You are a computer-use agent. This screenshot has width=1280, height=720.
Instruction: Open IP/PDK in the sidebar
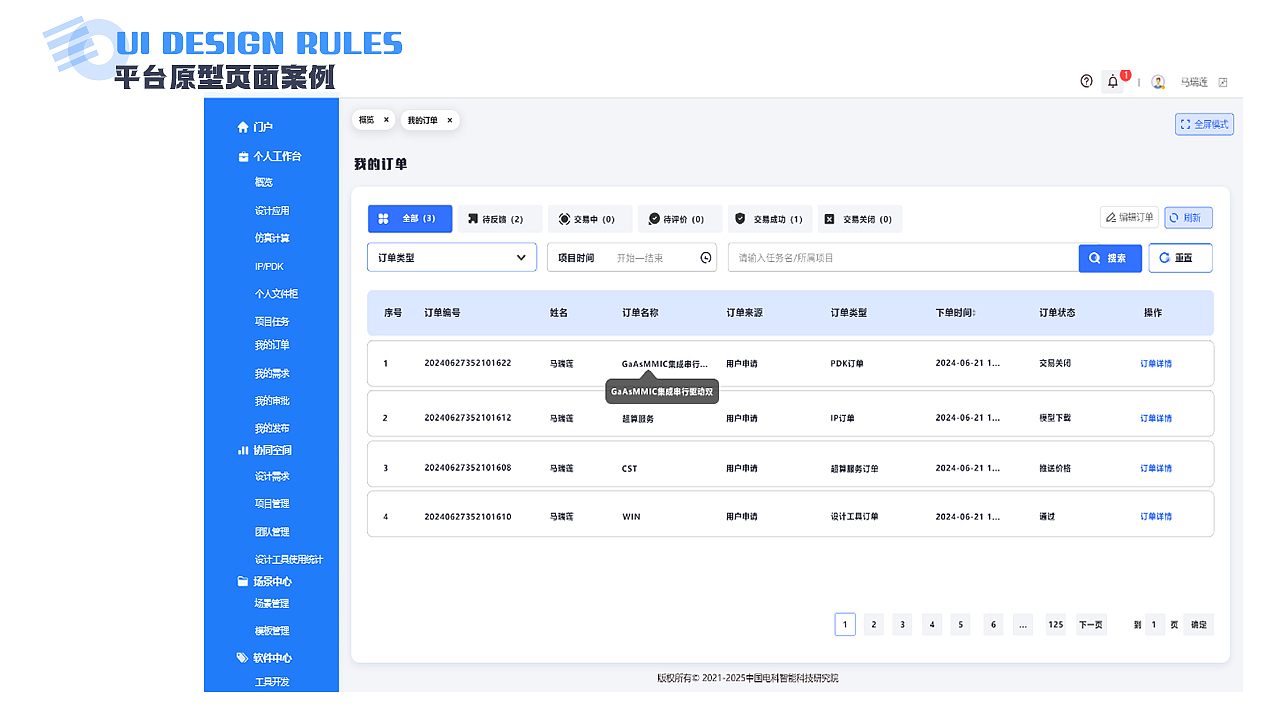point(270,267)
